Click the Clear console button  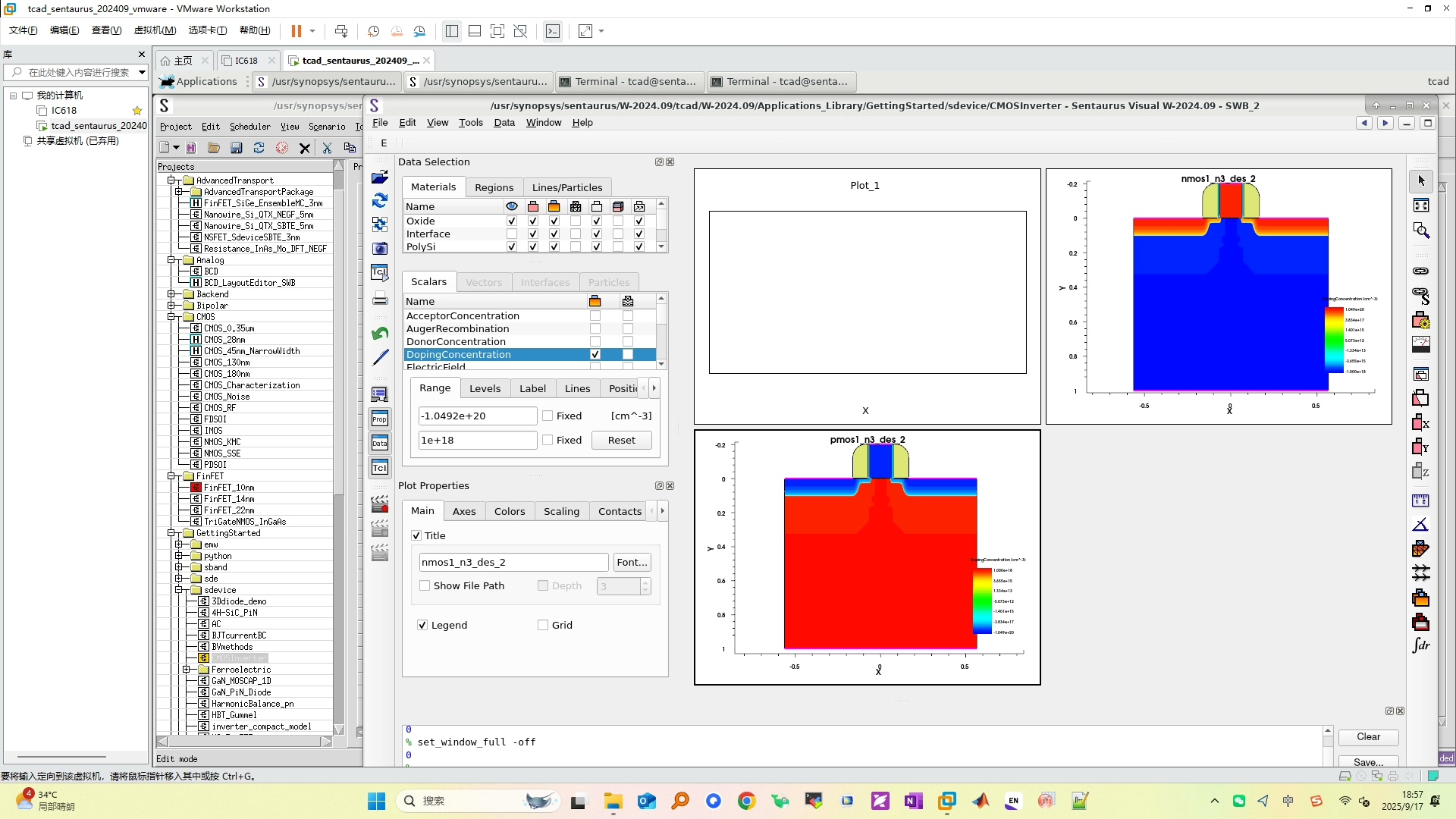1368,737
